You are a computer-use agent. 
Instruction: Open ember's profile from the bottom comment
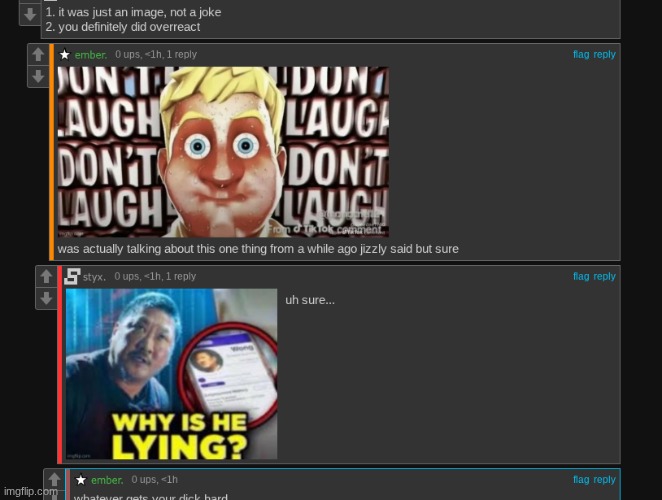click(x=107, y=480)
